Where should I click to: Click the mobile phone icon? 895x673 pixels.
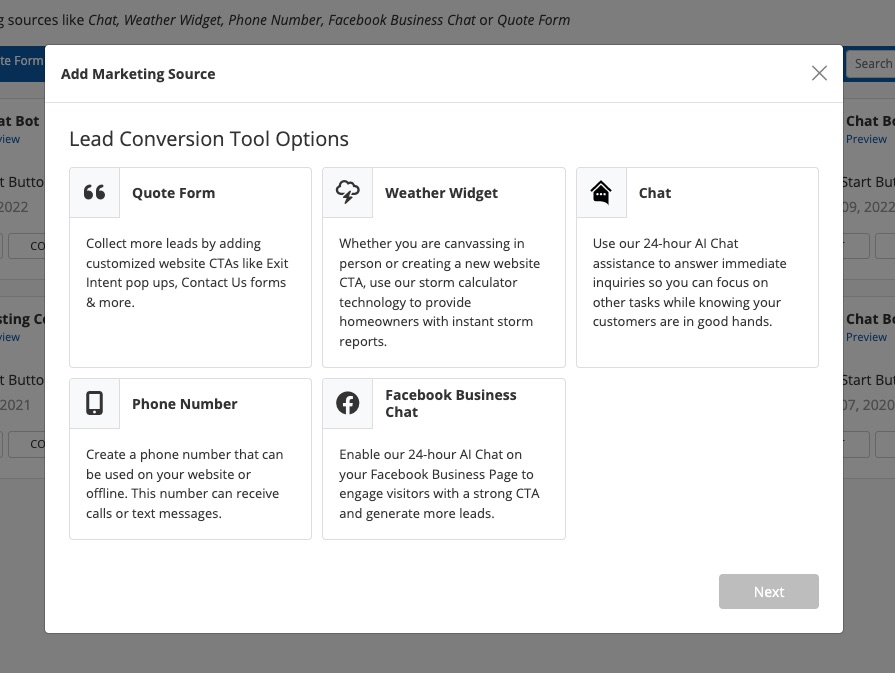[x=95, y=403]
